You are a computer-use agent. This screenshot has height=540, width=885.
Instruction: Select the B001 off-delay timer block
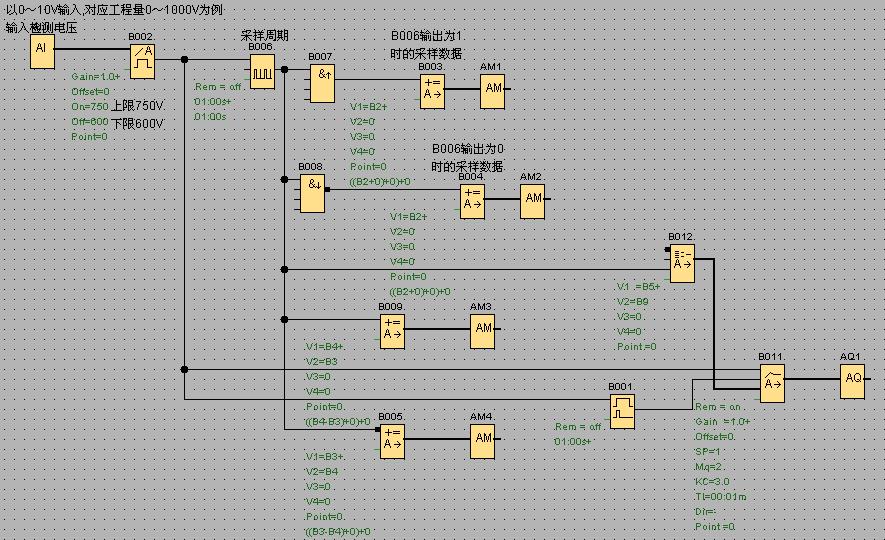coord(623,412)
